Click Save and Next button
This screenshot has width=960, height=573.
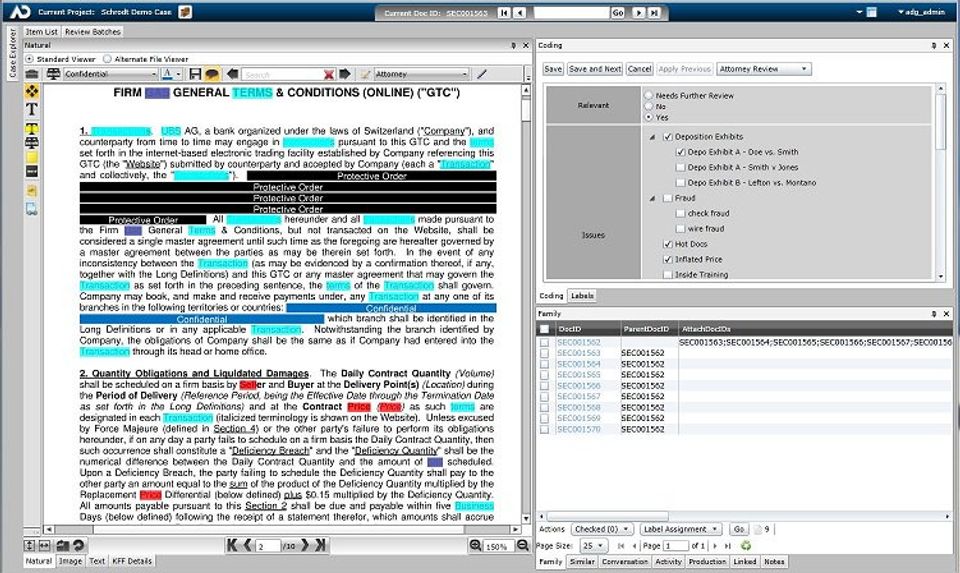point(594,69)
